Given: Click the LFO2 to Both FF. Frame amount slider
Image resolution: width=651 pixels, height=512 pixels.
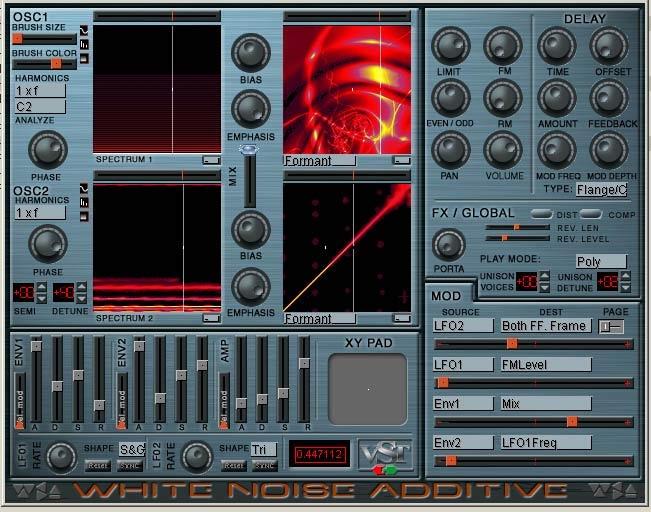Looking at the screenshot, I should 534,344.
